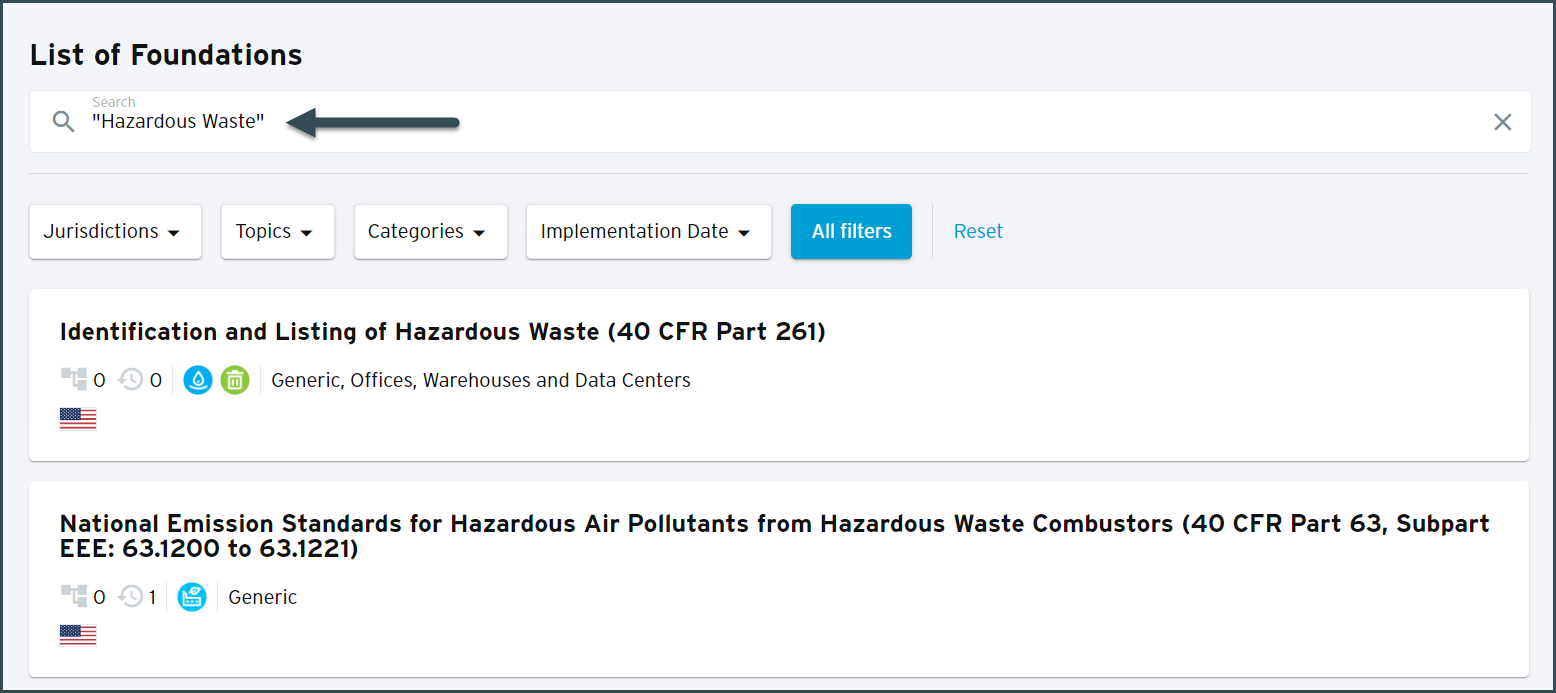Image resolution: width=1556 pixels, height=693 pixels.
Task: Click history icon on Hazardous Waste Combustors card
Action: click(x=130, y=597)
